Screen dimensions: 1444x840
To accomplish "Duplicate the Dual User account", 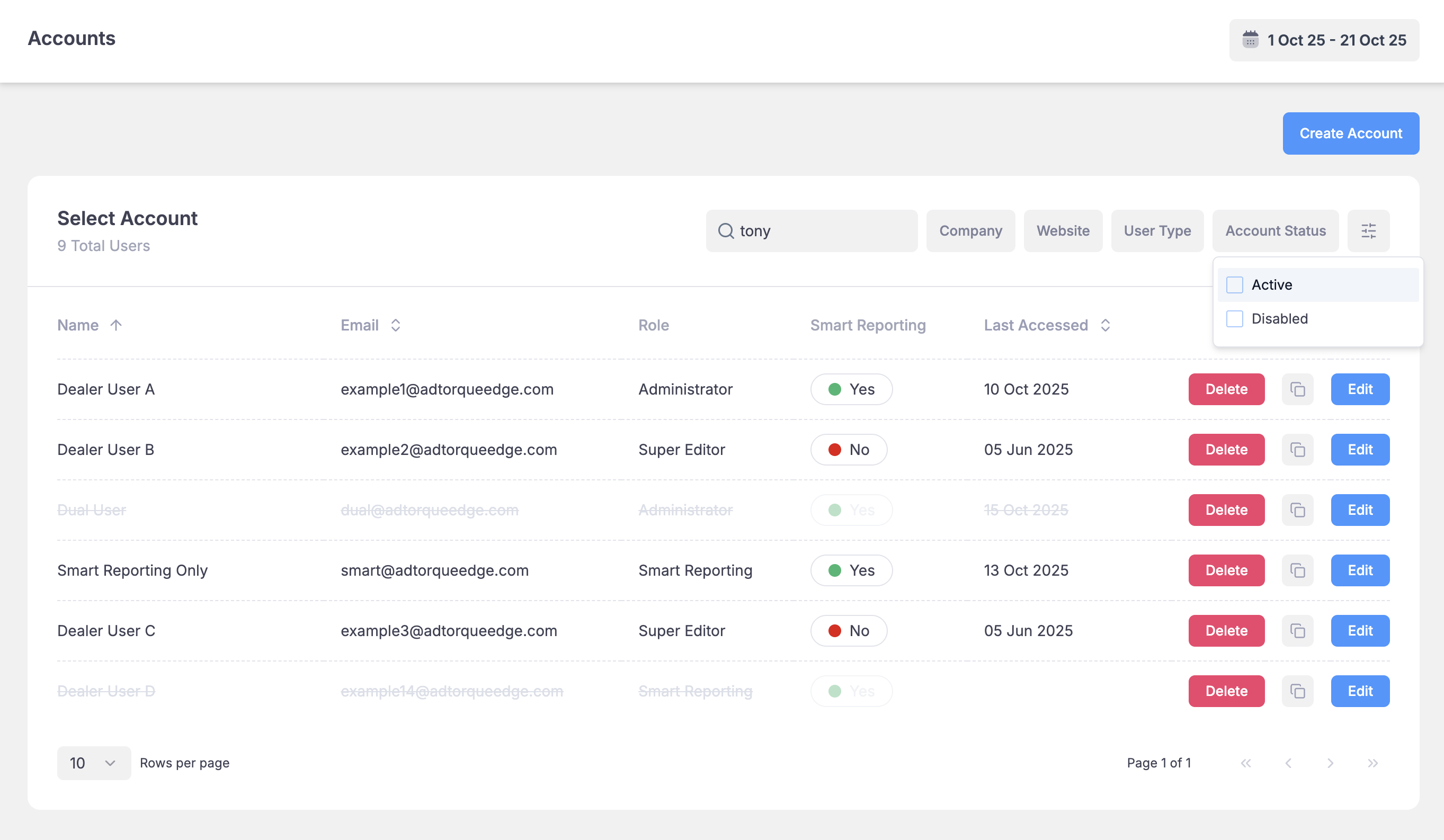I will coord(1297,510).
